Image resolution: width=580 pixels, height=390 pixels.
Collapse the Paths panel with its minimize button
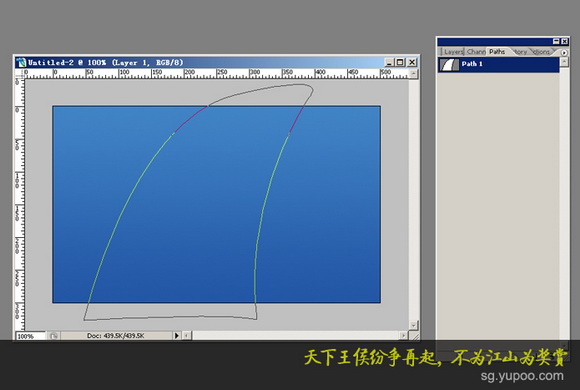[x=556, y=41]
